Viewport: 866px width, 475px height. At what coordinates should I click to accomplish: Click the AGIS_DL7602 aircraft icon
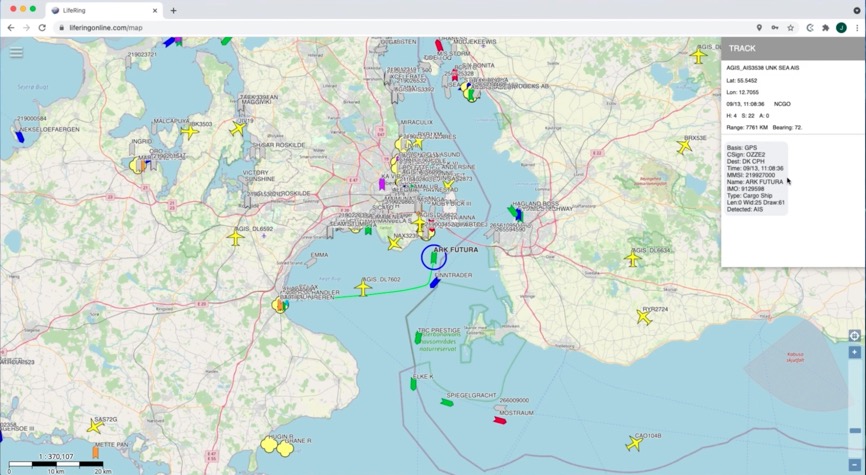tap(363, 289)
